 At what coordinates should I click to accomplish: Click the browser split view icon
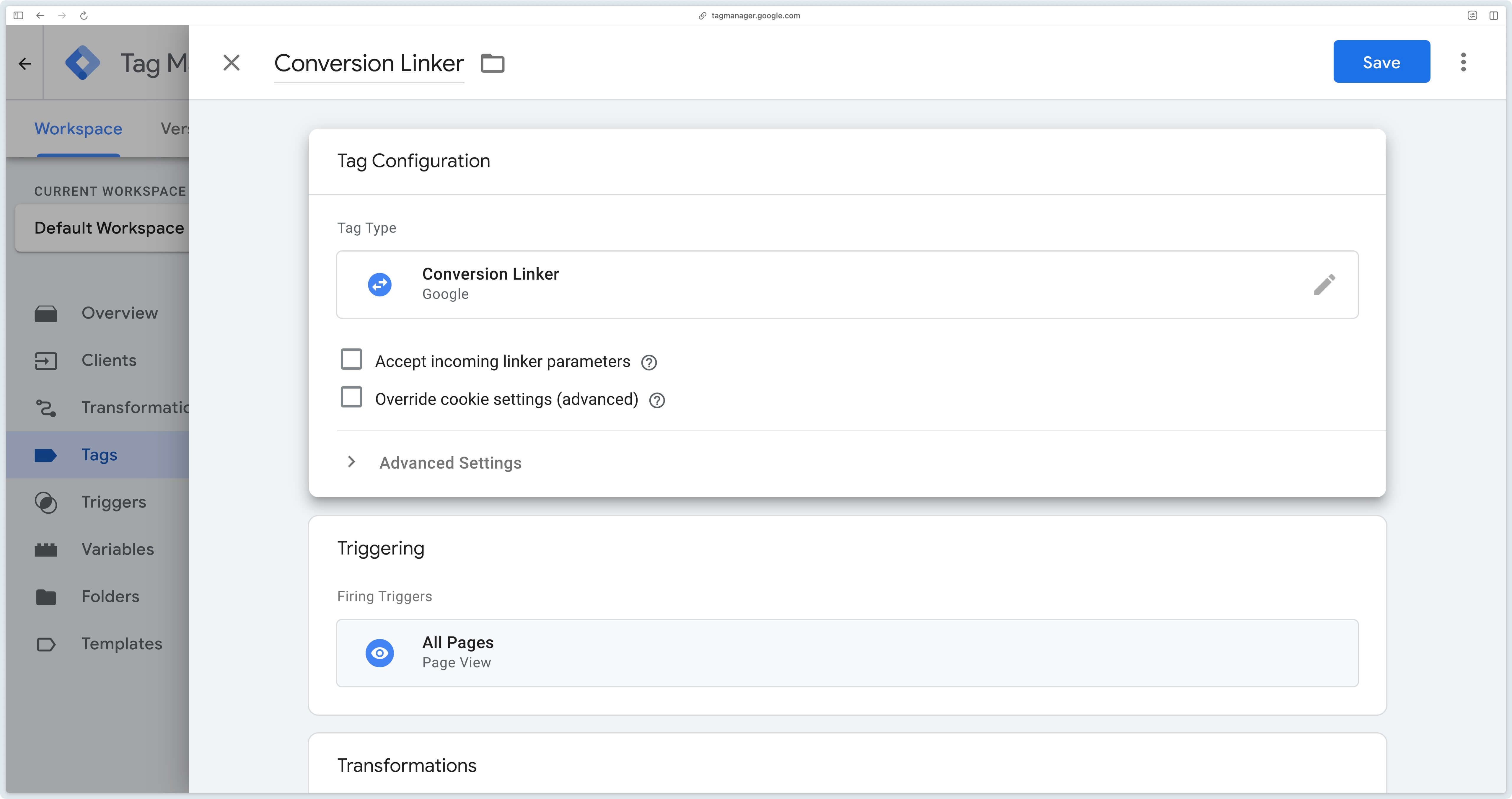[x=1494, y=15]
